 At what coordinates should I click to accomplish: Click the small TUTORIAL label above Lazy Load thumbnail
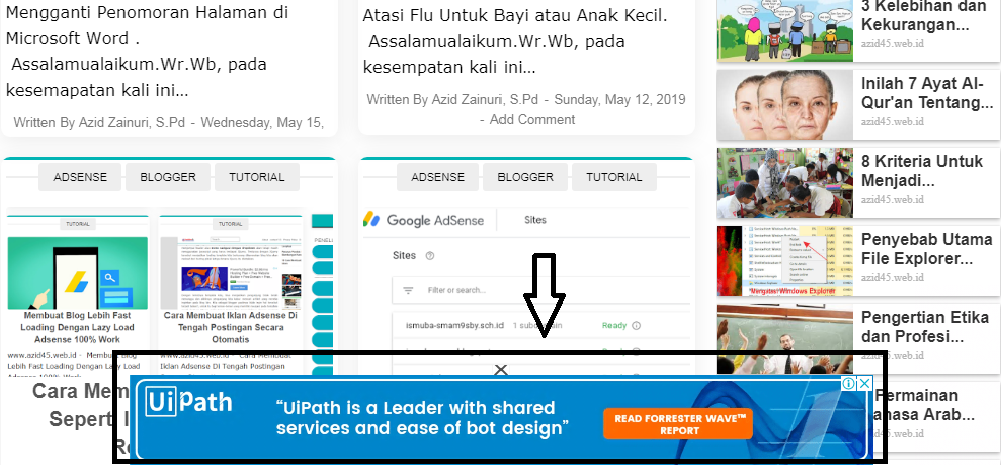pos(78,224)
